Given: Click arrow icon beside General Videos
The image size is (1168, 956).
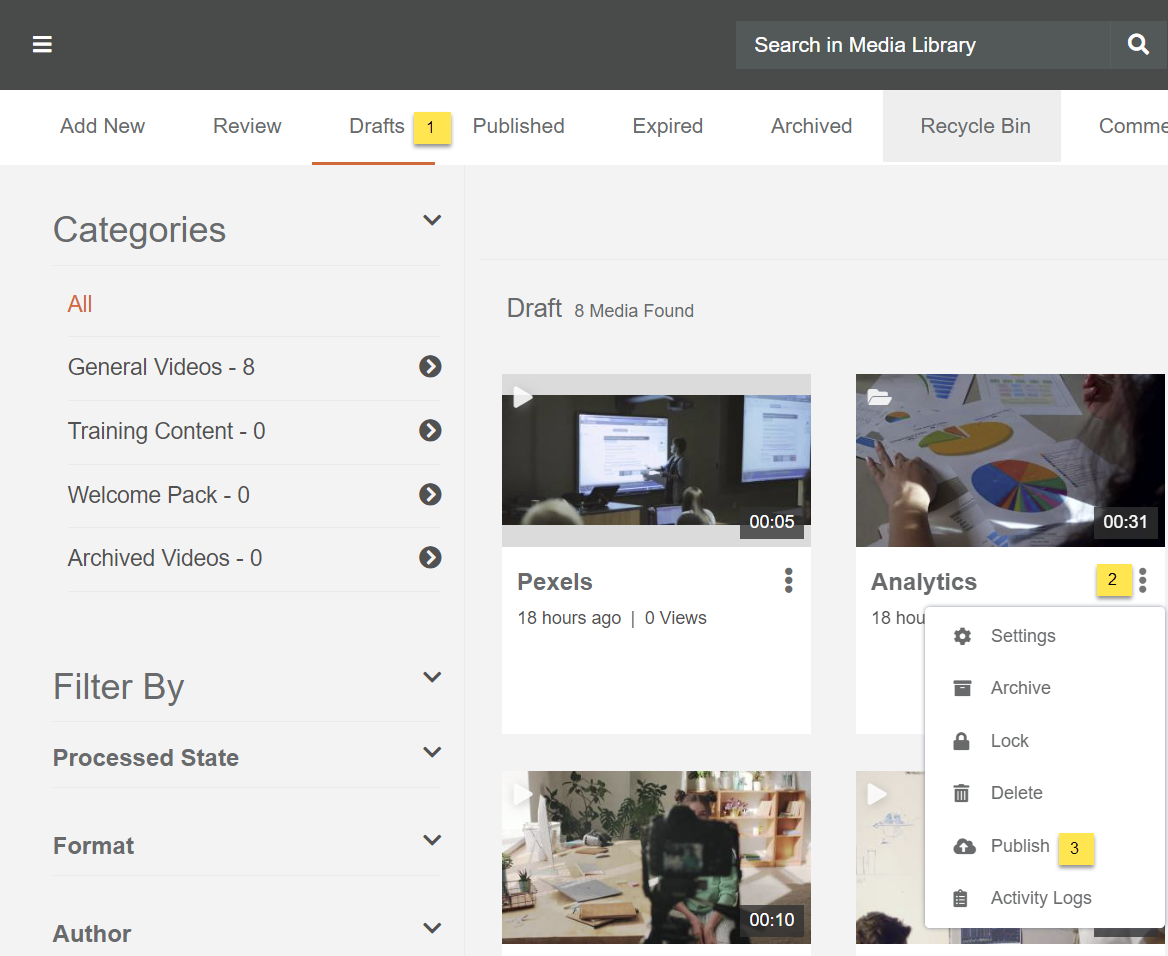Looking at the screenshot, I should click(430, 367).
